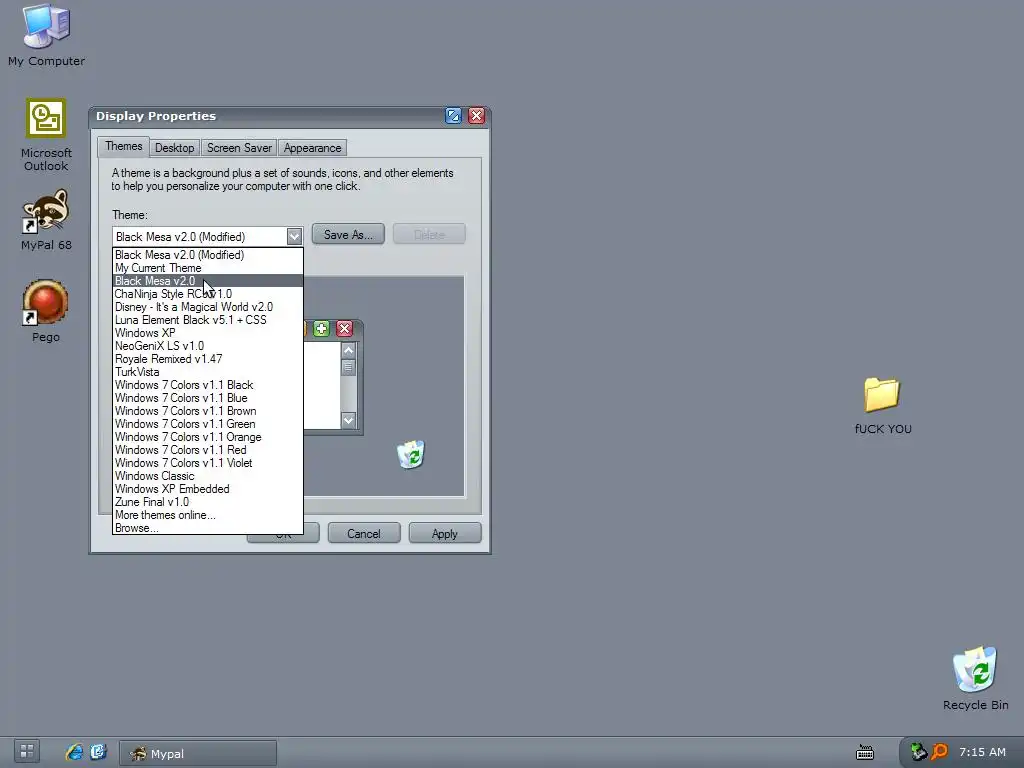Collapse the Theme dropdown arrow
The width and height of the screenshot is (1024, 768).
click(294, 236)
